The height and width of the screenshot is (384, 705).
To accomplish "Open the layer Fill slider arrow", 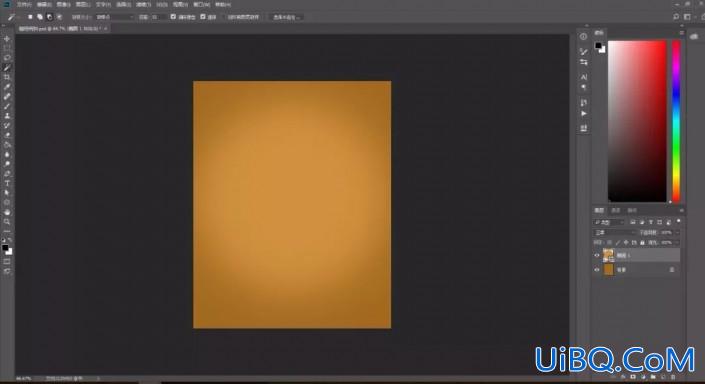I will tap(677, 242).
